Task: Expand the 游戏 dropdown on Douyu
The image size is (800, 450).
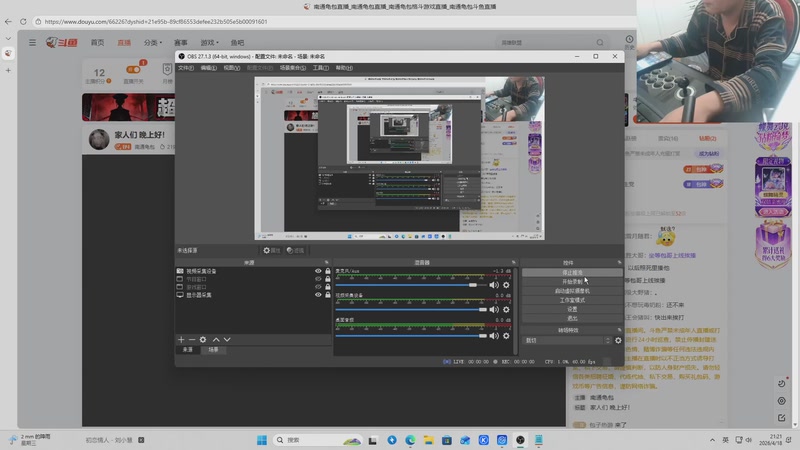Action: (x=209, y=43)
